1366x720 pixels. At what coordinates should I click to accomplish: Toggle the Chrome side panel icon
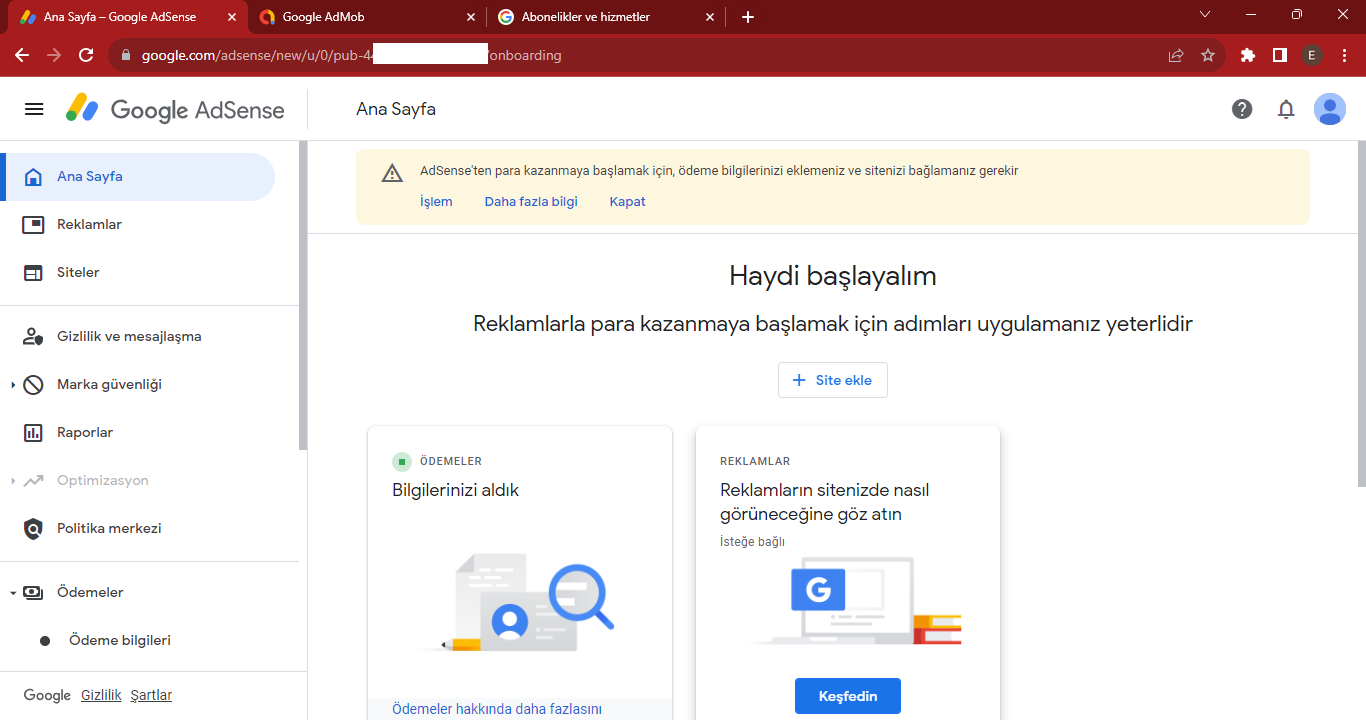click(1280, 55)
